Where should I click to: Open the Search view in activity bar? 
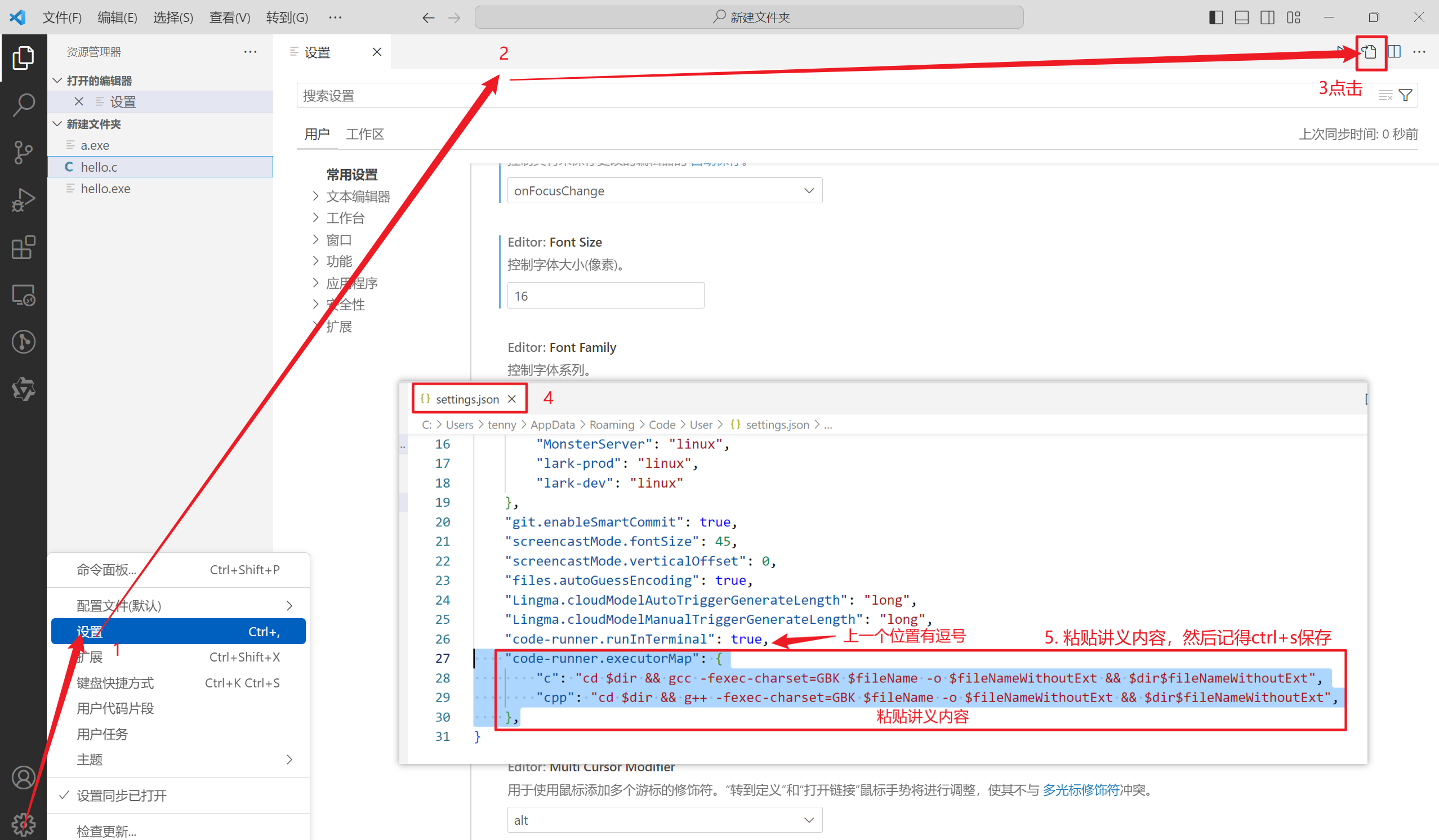[x=24, y=104]
